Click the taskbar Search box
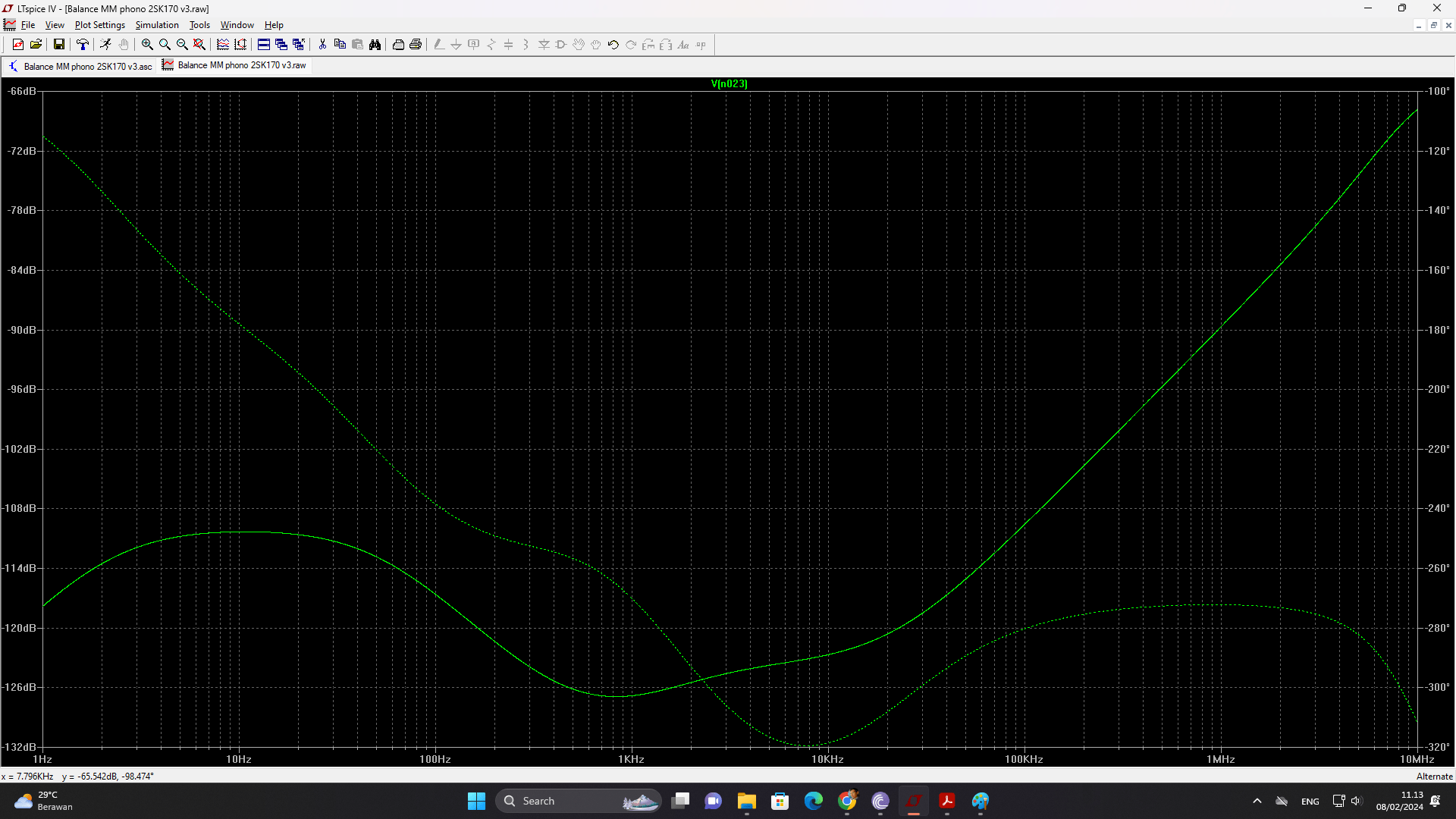 [579, 801]
